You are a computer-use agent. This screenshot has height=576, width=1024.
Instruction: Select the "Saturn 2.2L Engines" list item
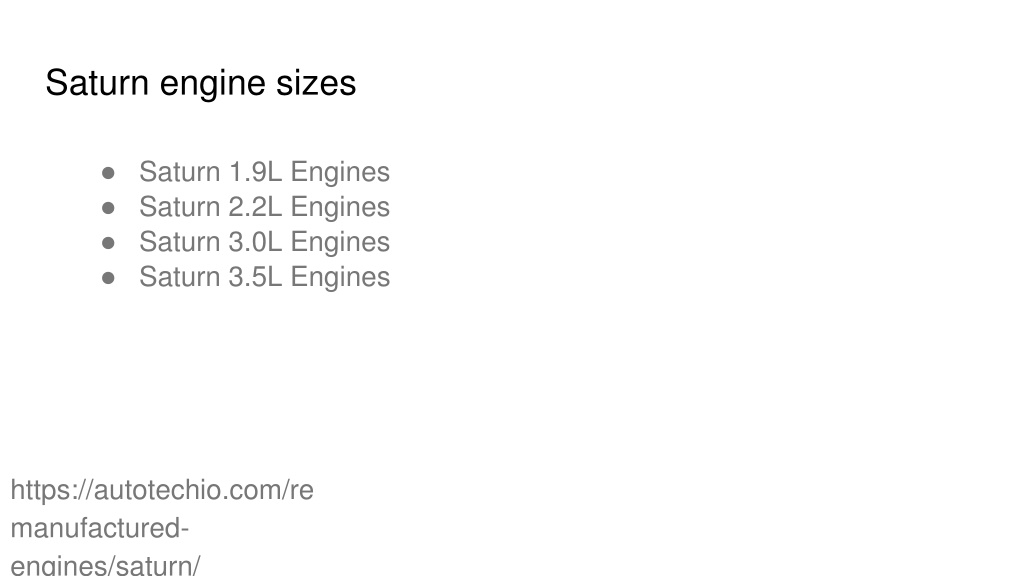(264, 207)
